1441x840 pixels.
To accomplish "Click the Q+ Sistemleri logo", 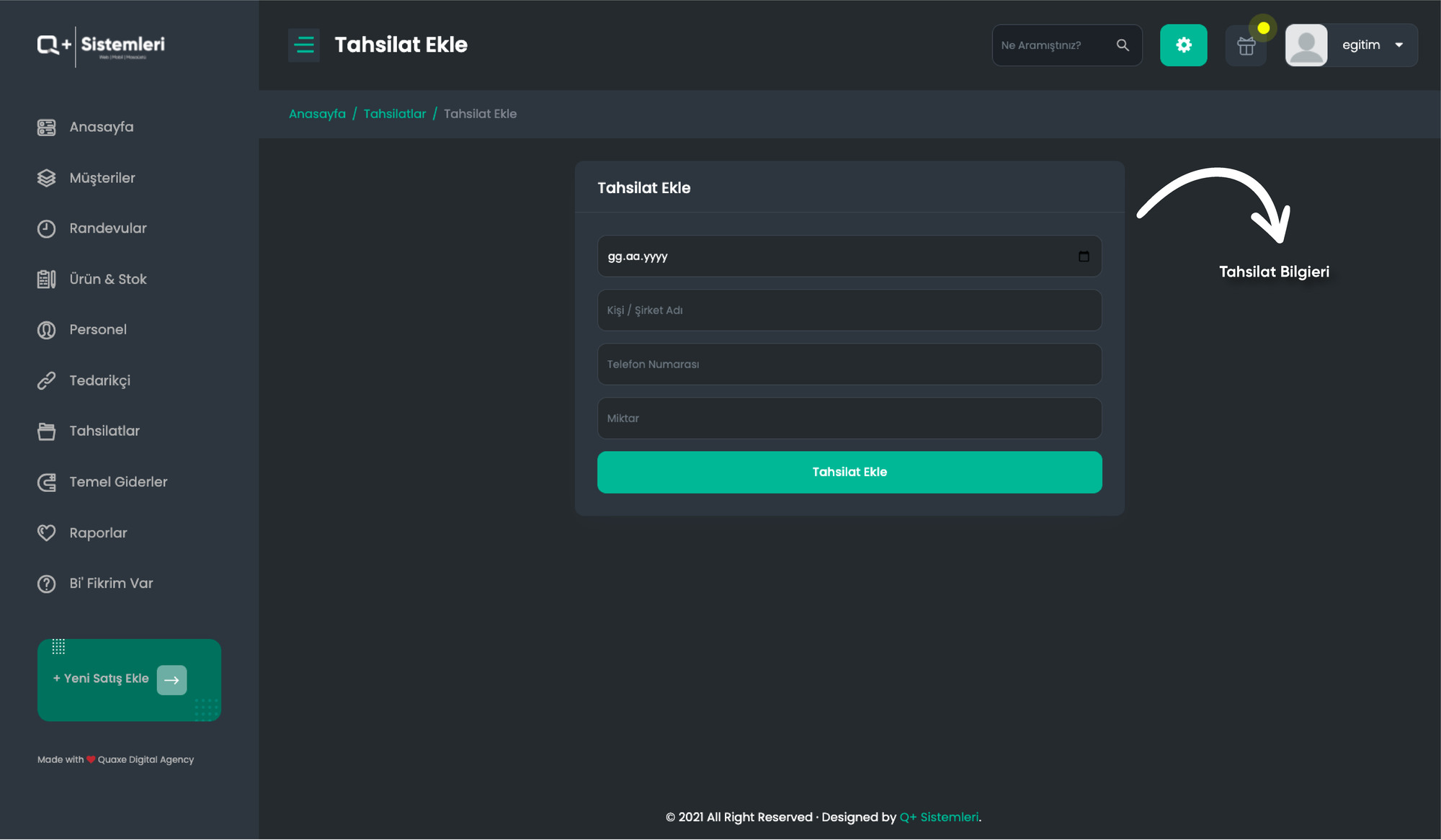I will point(101,46).
